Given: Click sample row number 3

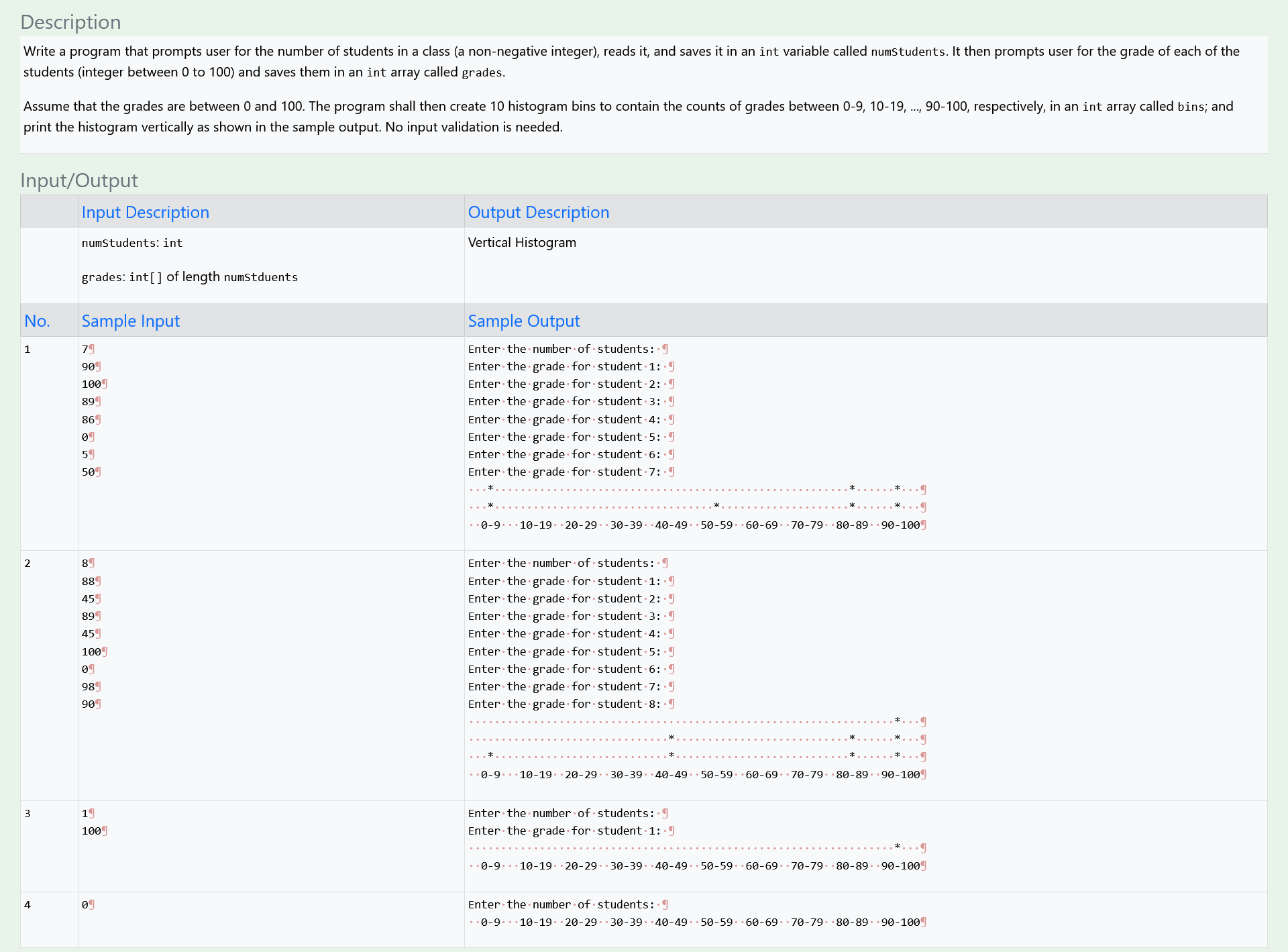Looking at the screenshot, I should 28,813.
